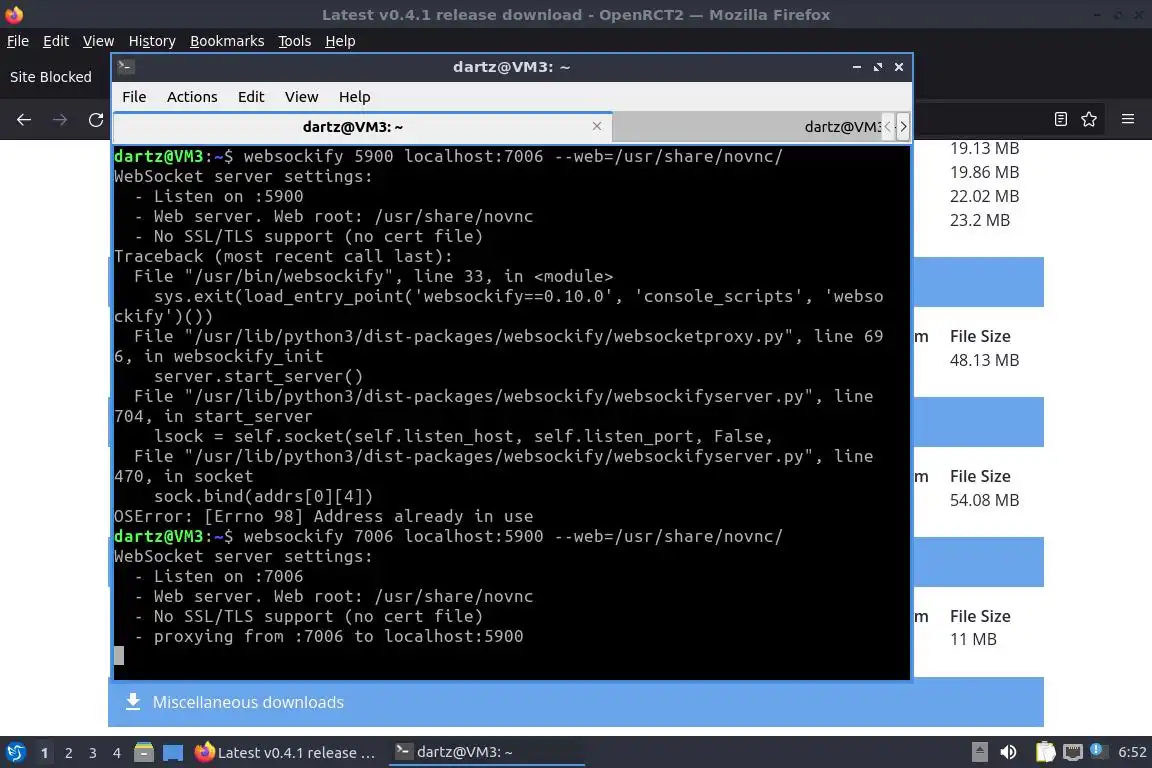Click the 19.13 MB file size text
The image size is (1152, 768).
tap(984, 148)
